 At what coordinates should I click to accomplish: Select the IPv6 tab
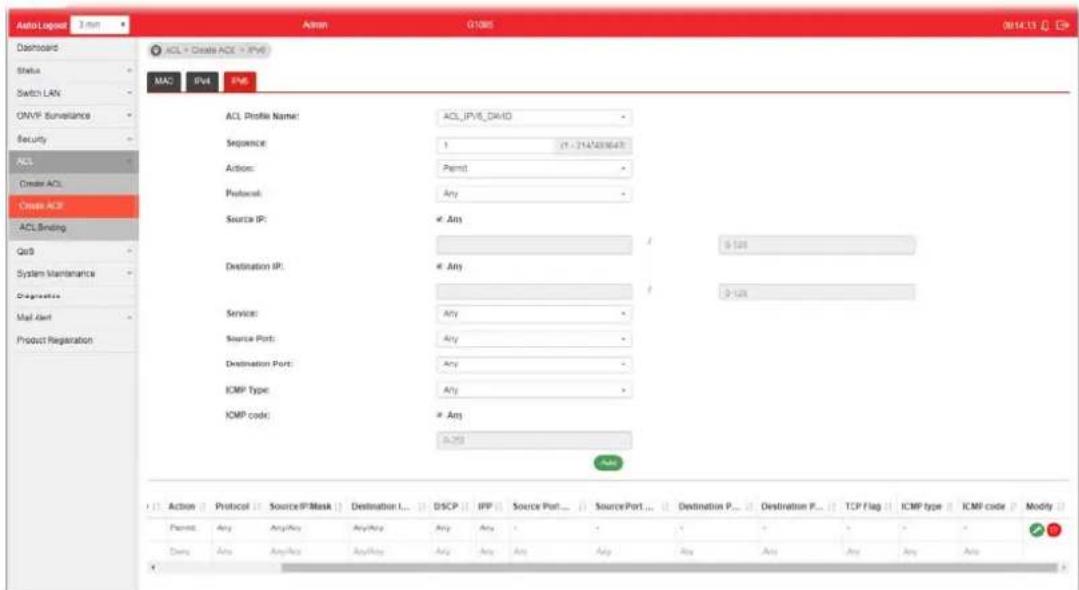(239, 81)
